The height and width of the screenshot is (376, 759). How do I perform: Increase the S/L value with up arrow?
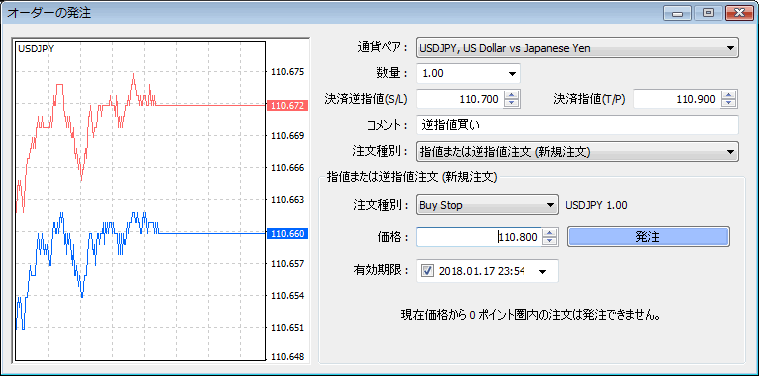pyautogui.click(x=512, y=95)
